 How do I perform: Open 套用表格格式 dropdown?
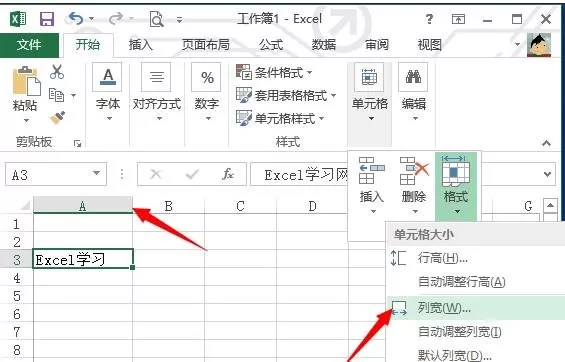(x=286, y=95)
